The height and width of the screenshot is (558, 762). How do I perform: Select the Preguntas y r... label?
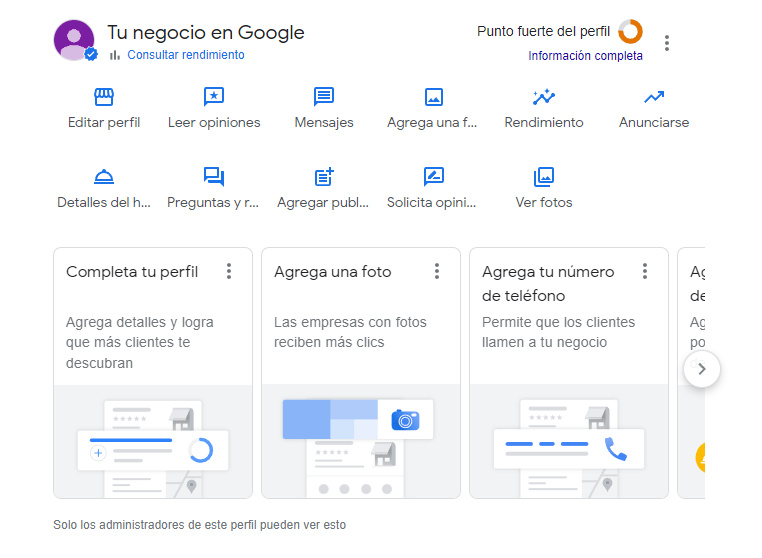213,202
